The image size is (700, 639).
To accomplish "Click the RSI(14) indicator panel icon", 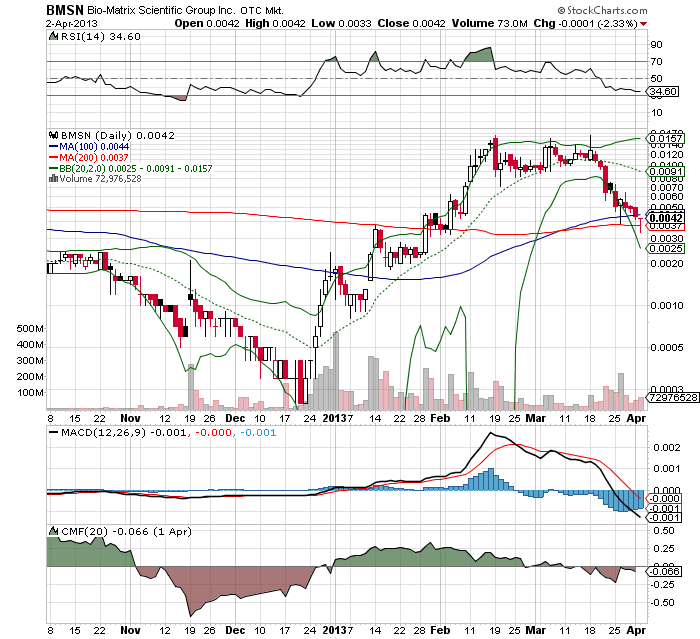I will click(53, 36).
